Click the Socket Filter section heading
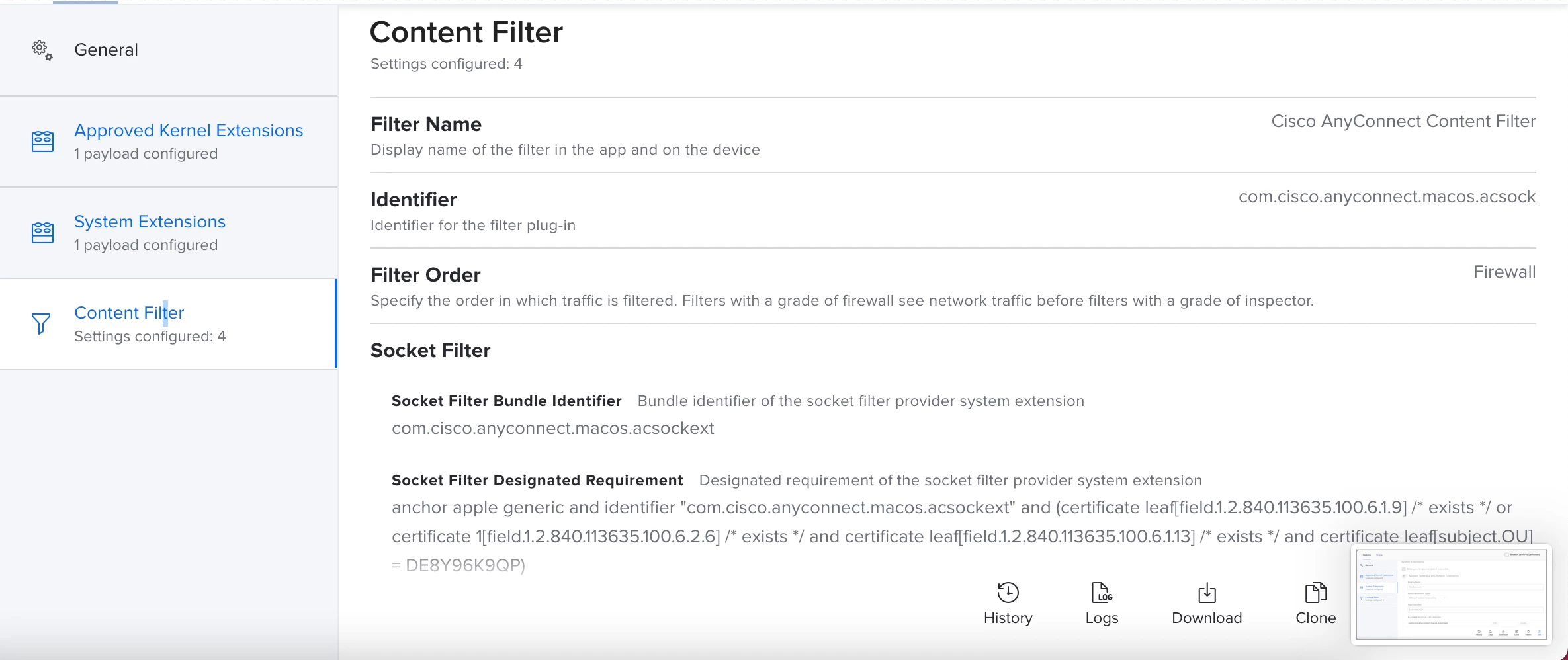This screenshot has height=660, width=1568. (x=430, y=351)
